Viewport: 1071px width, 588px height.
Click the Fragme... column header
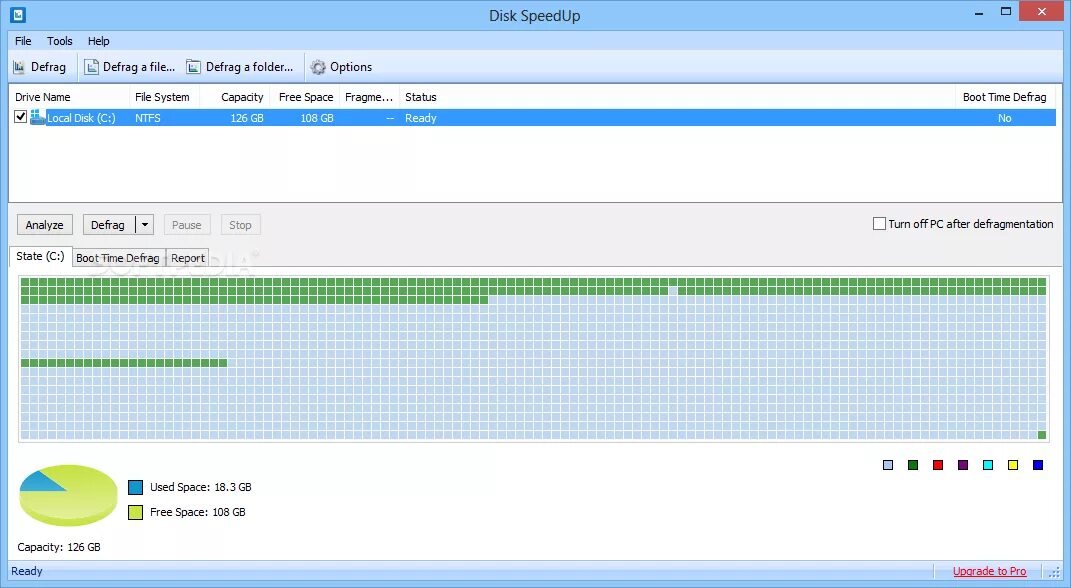pos(369,97)
